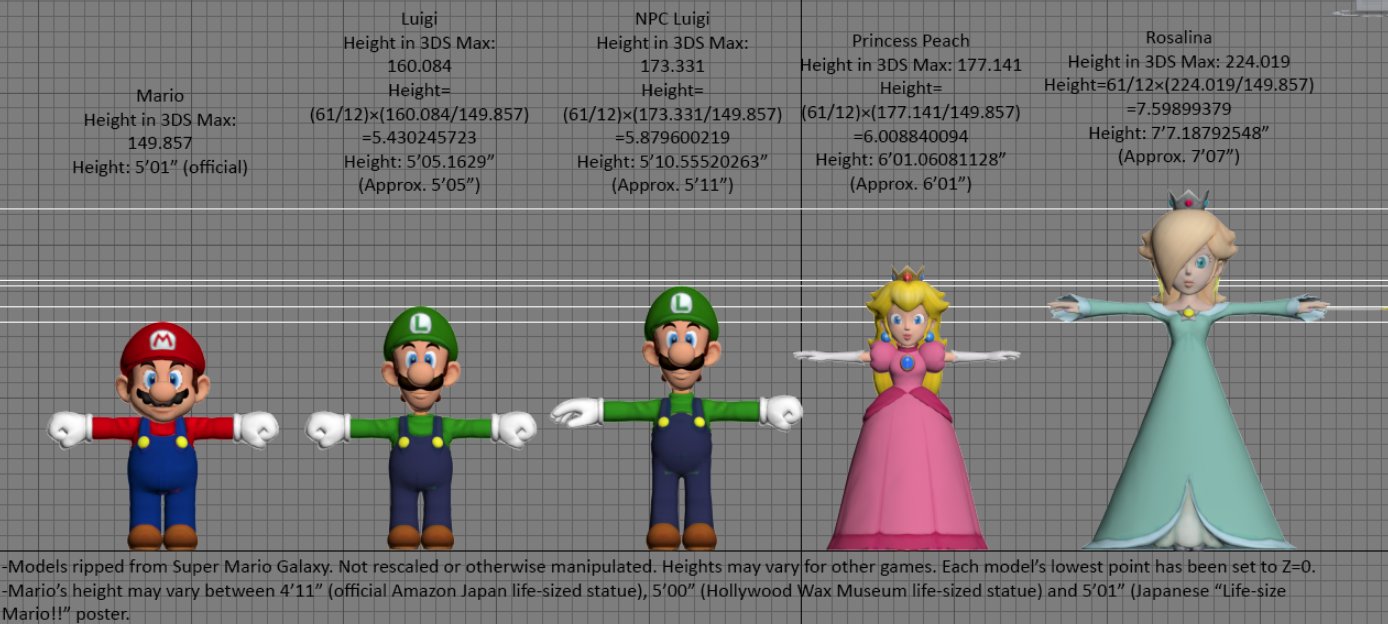Click Rosalina's star brooch

1188,312
